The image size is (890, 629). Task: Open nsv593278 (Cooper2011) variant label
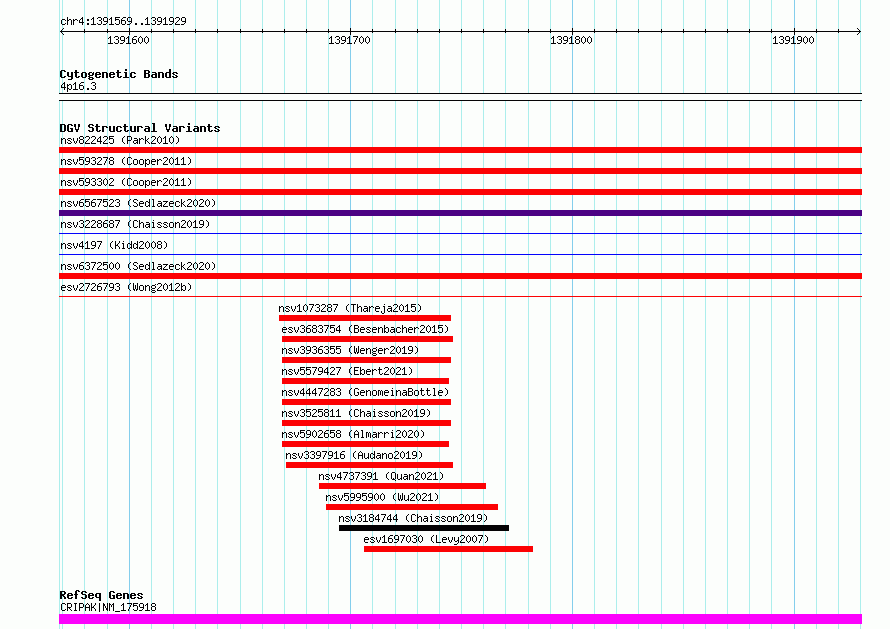[x=126, y=161]
